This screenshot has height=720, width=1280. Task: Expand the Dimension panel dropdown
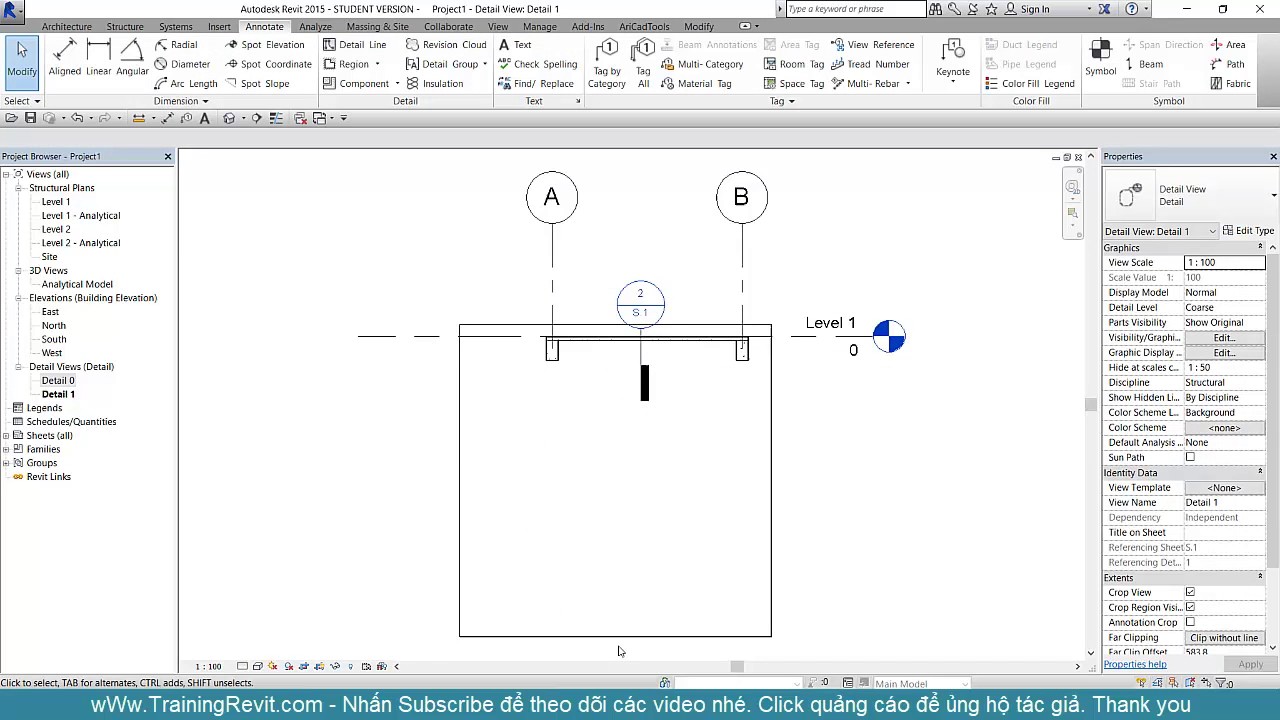point(181,101)
